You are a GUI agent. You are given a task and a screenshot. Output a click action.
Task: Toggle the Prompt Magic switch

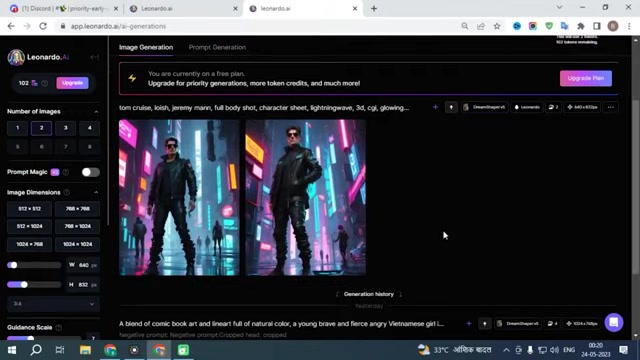tap(90, 172)
